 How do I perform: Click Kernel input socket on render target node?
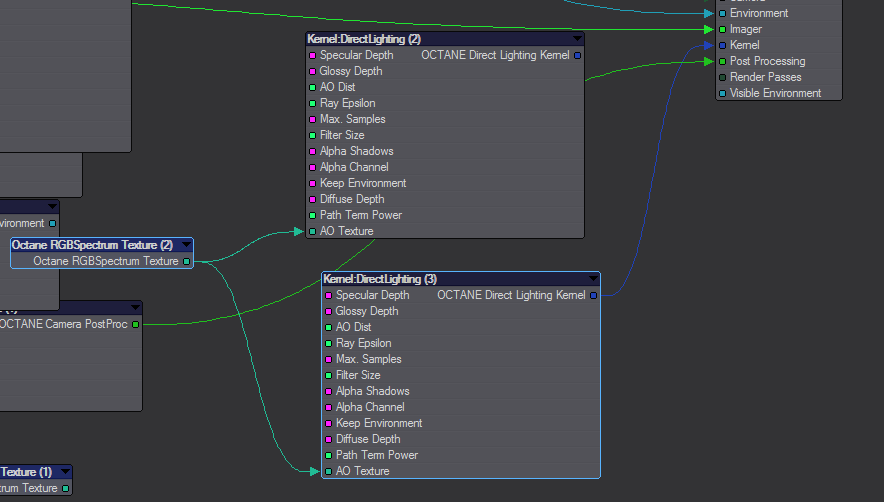723,45
